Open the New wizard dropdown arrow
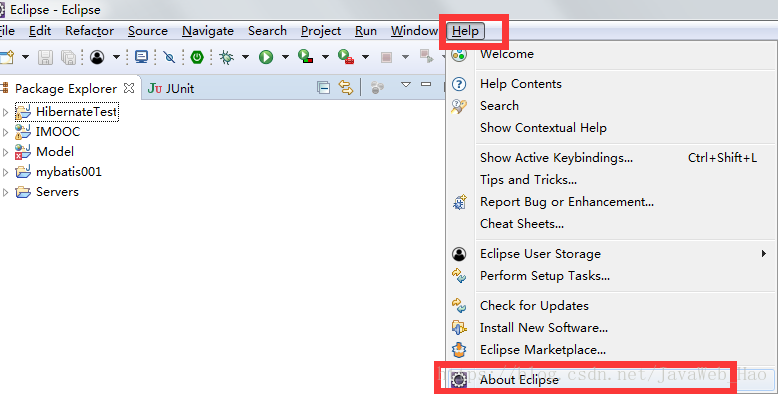Viewport: 778px width, 394px height. pyautogui.click(x=25, y=57)
